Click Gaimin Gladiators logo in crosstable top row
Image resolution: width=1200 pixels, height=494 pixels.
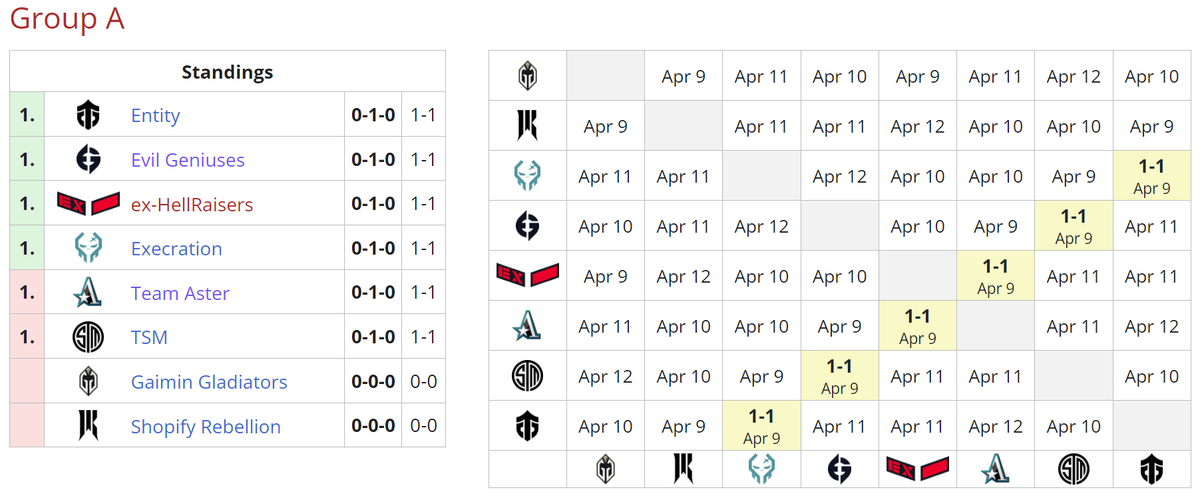pos(528,76)
